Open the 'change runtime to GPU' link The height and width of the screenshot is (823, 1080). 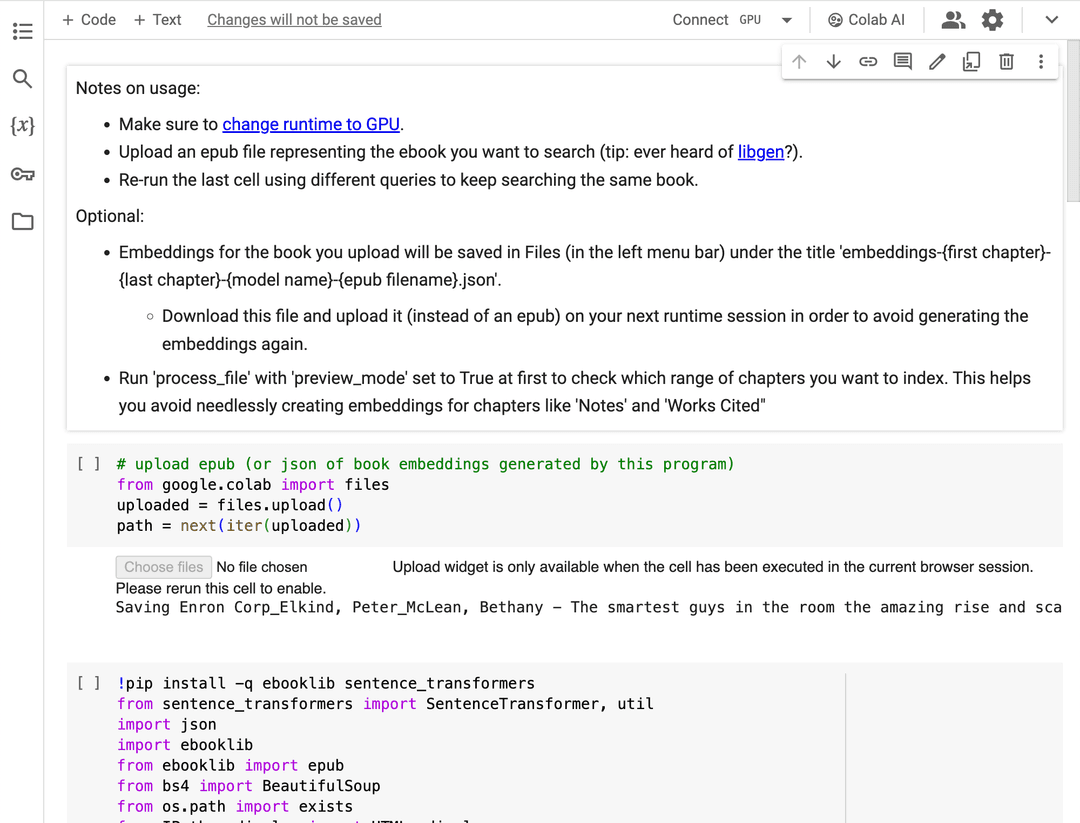point(311,124)
